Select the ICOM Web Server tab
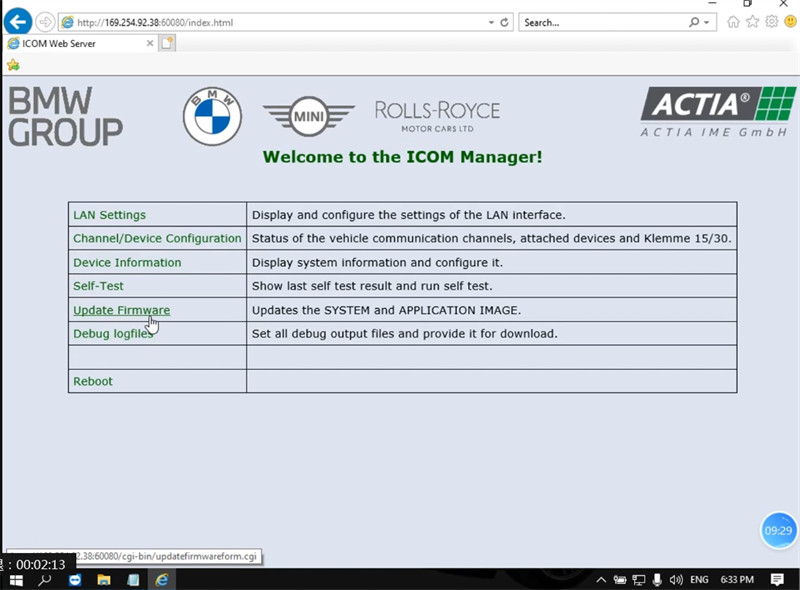The height and width of the screenshot is (590, 800). pyautogui.click(x=75, y=44)
